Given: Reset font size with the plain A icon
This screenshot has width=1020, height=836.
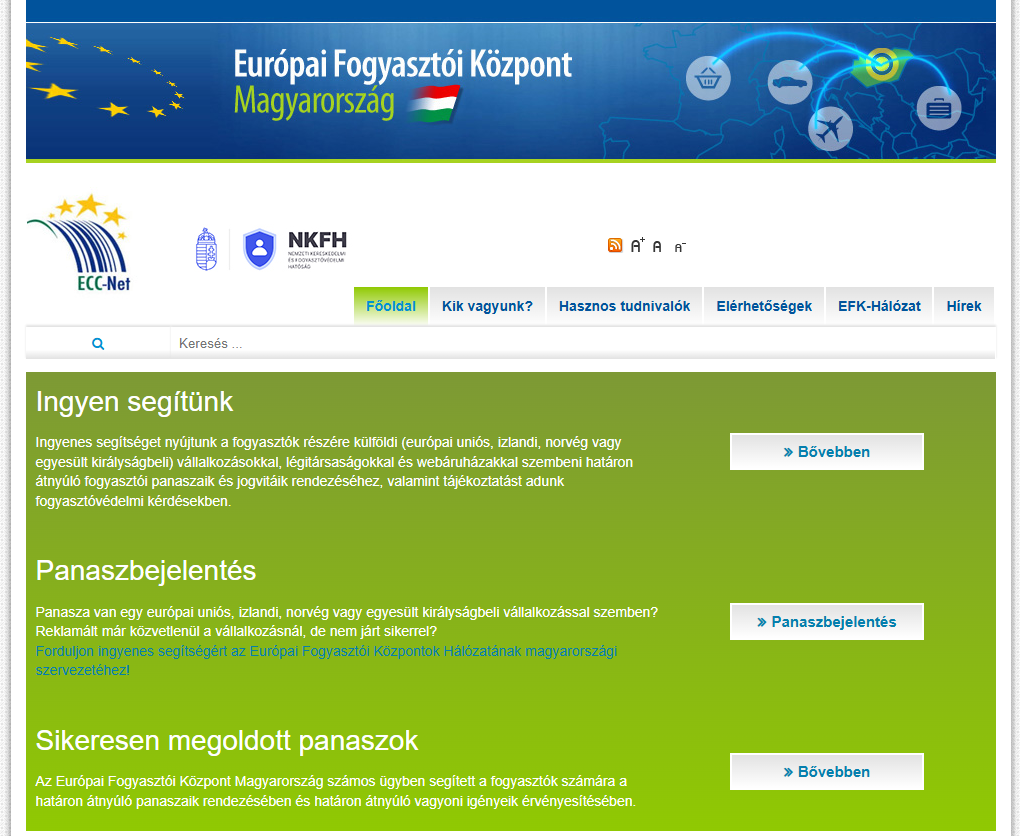Looking at the screenshot, I should point(657,247).
